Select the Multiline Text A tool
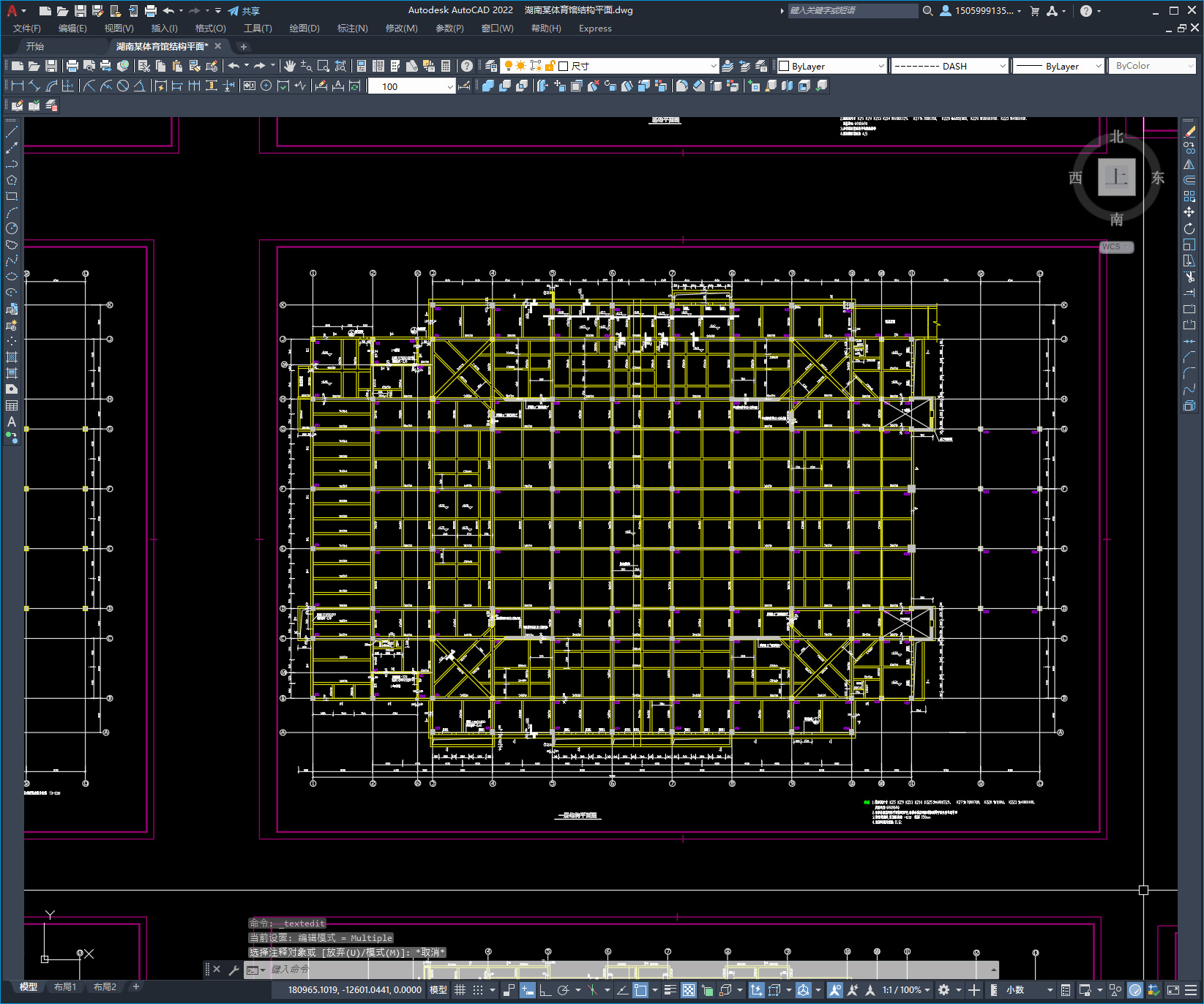This screenshot has height=1004, width=1204. pos(12,422)
